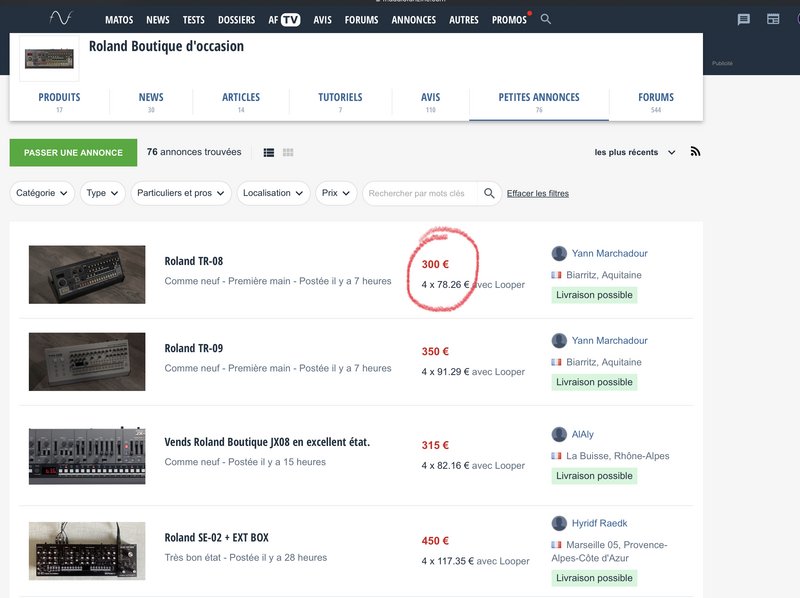Open the DOSSIERS menu

(236, 20)
